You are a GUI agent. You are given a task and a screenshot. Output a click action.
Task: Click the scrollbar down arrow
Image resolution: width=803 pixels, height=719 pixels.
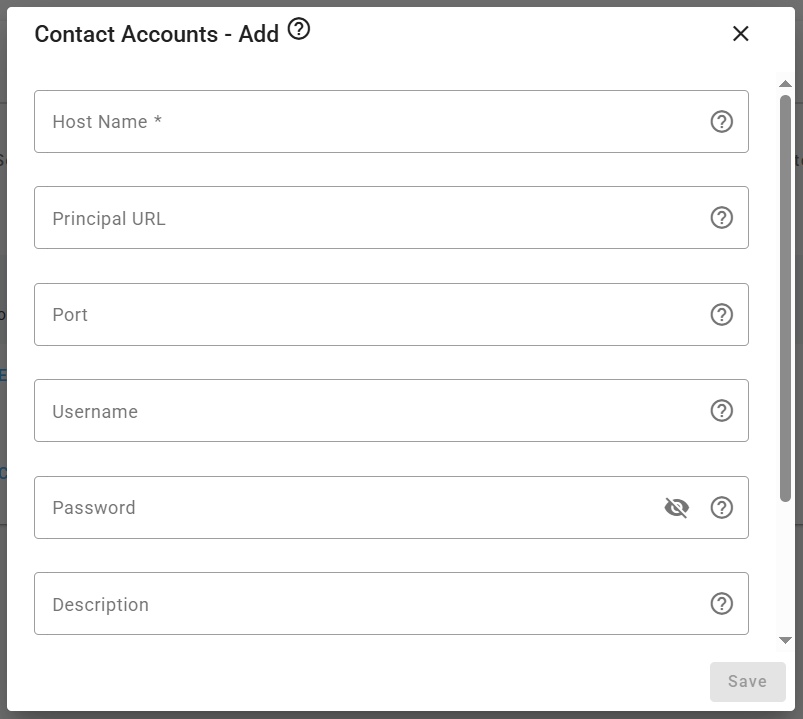tap(785, 640)
